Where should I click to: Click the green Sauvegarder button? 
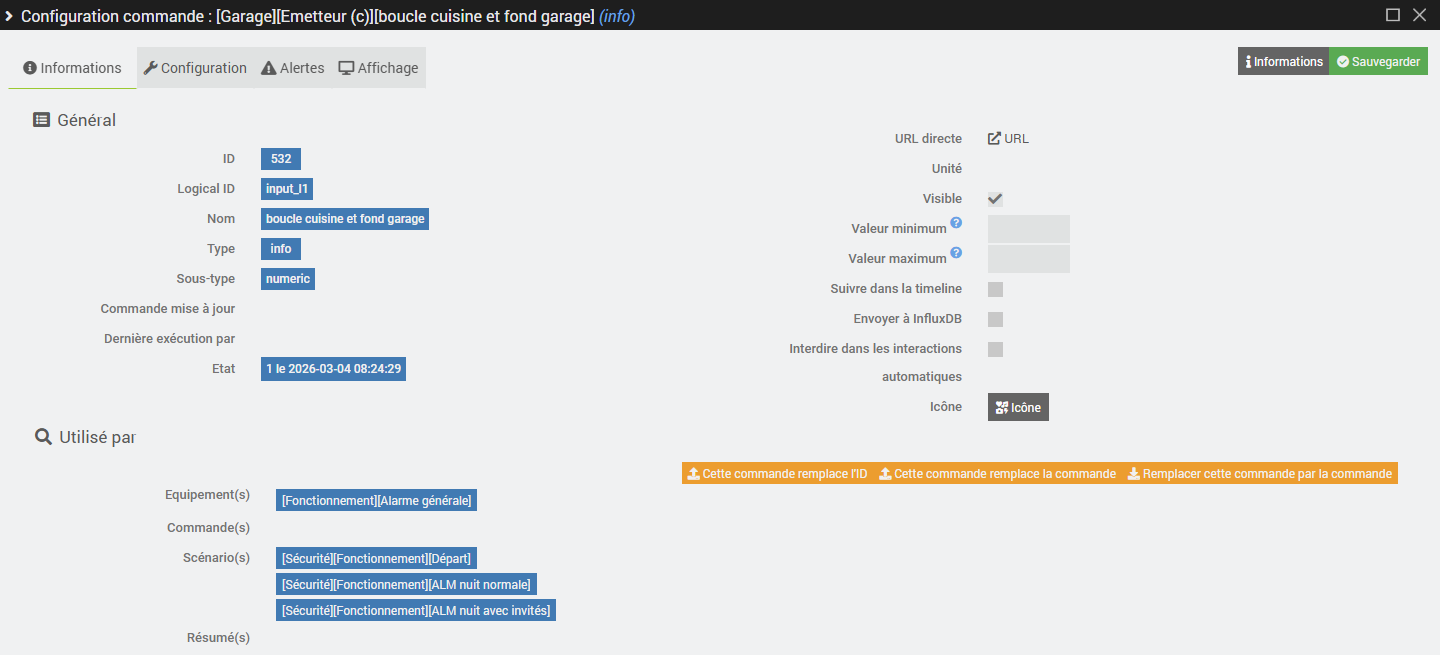point(1378,62)
